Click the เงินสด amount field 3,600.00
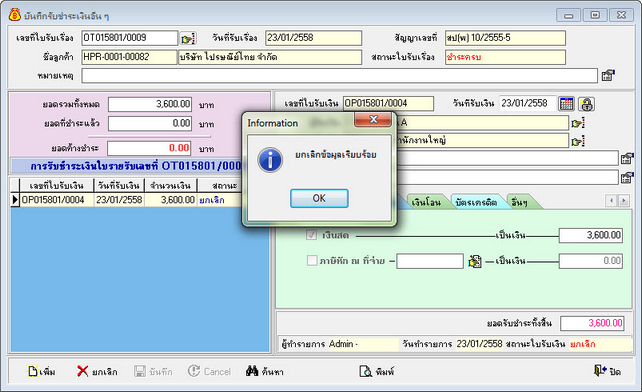The image size is (642, 392). click(x=591, y=236)
